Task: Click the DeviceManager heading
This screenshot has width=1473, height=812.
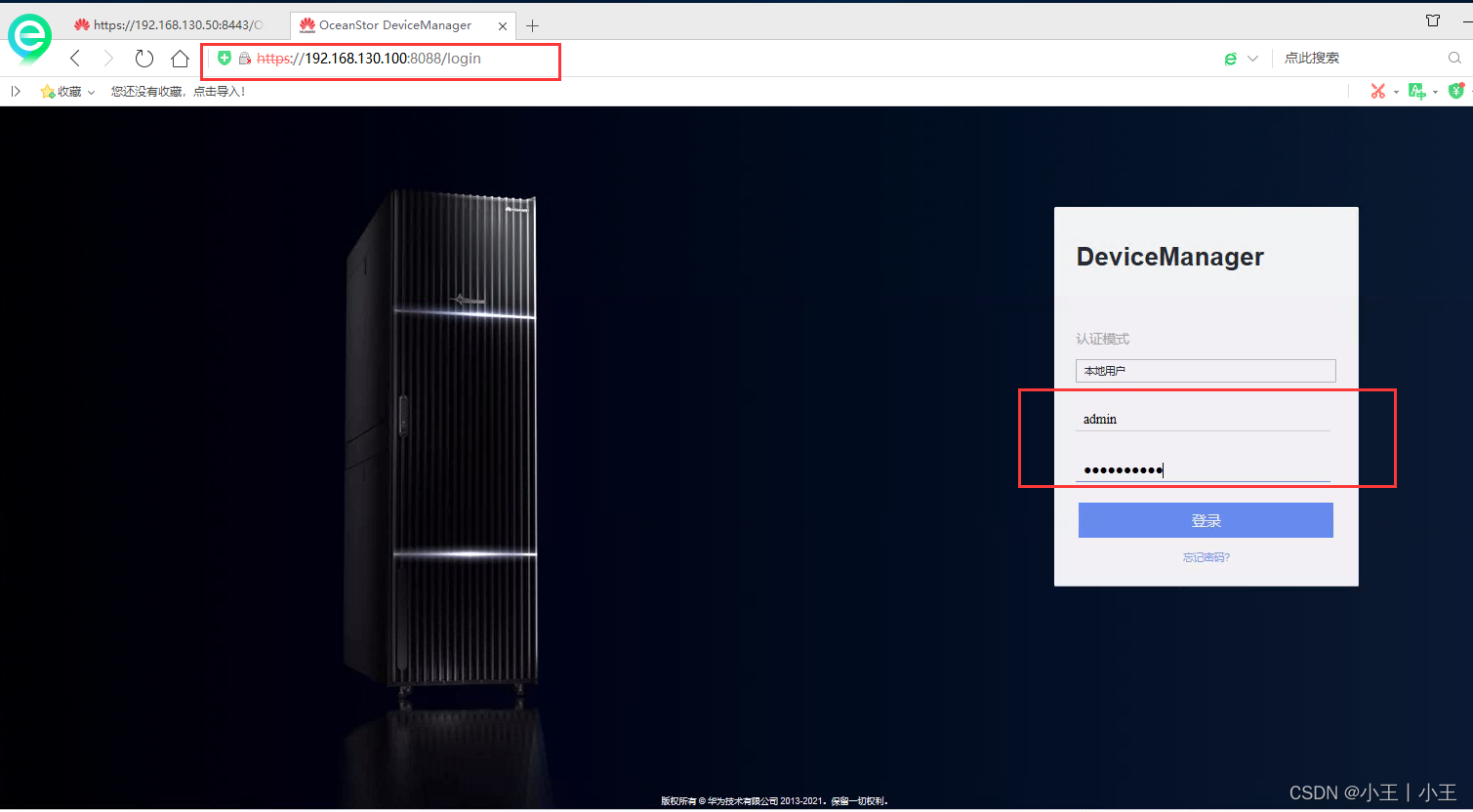Action: 1169,257
